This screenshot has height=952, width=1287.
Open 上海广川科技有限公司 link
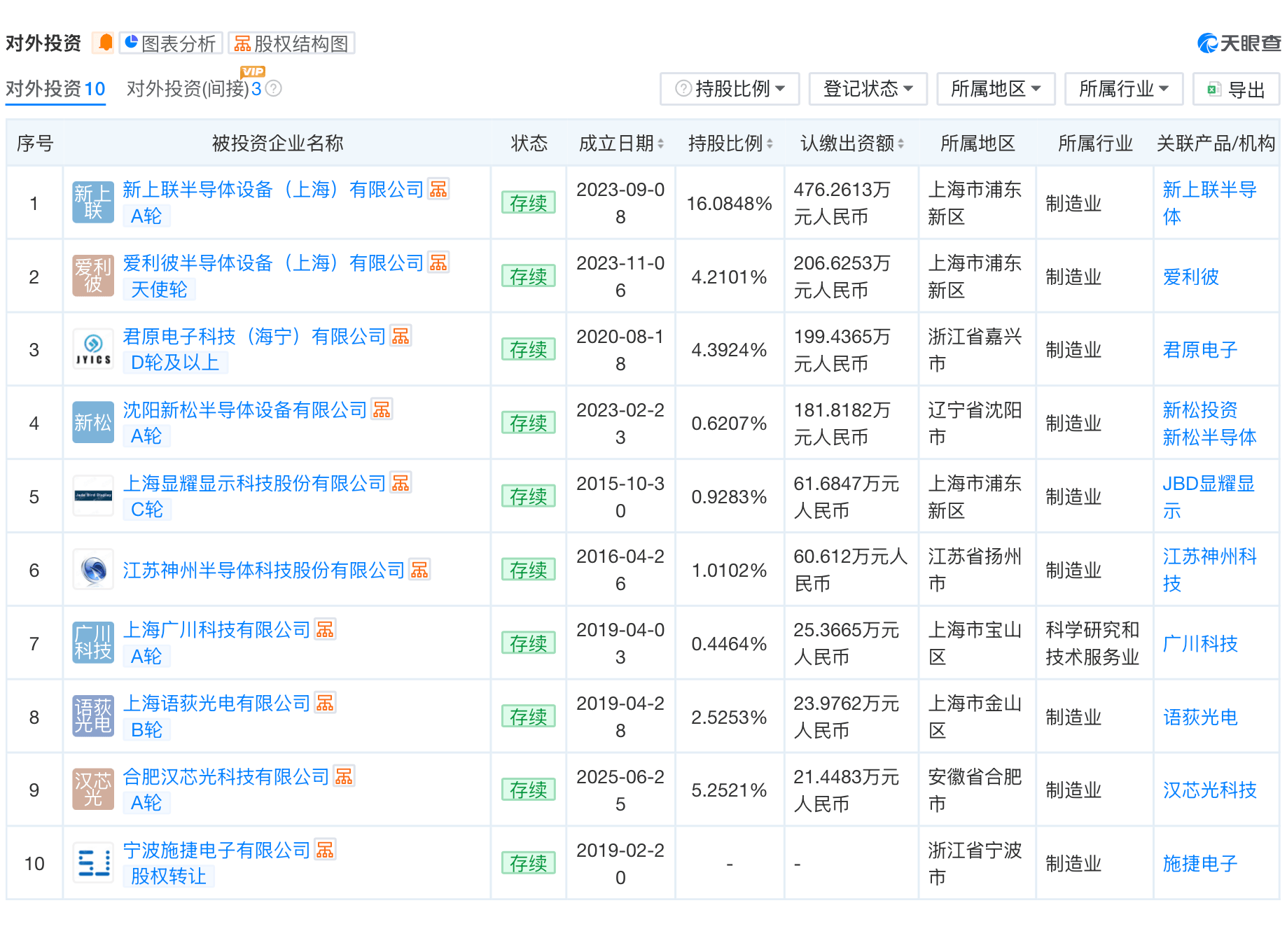point(216,630)
